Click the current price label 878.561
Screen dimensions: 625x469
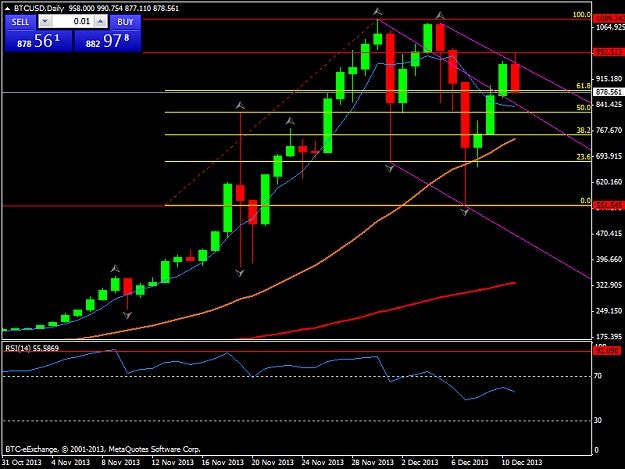[608, 92]
